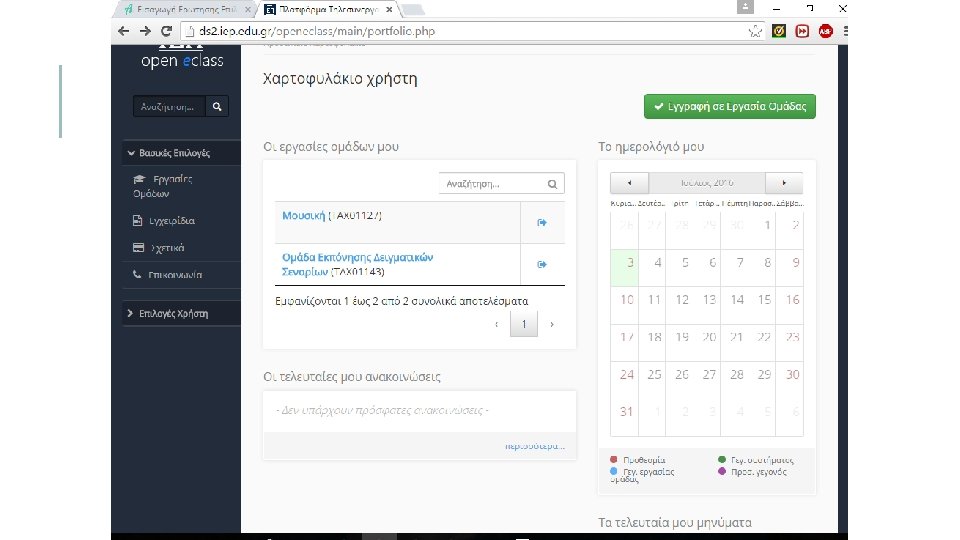This screenshot has height=540, width=960.
Task: Click the περισσότερα announcements link
Action: pyautogui.click(x=534, y=446)
